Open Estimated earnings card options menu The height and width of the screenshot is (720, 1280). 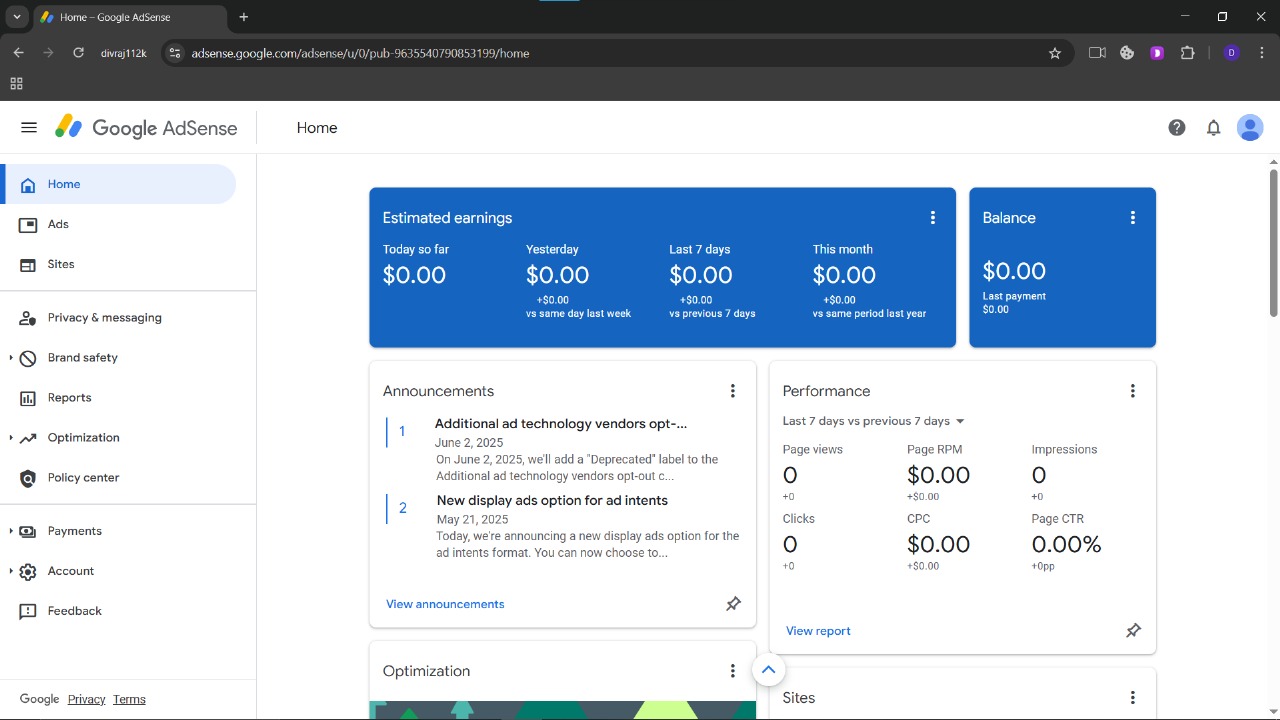[933, 218]
